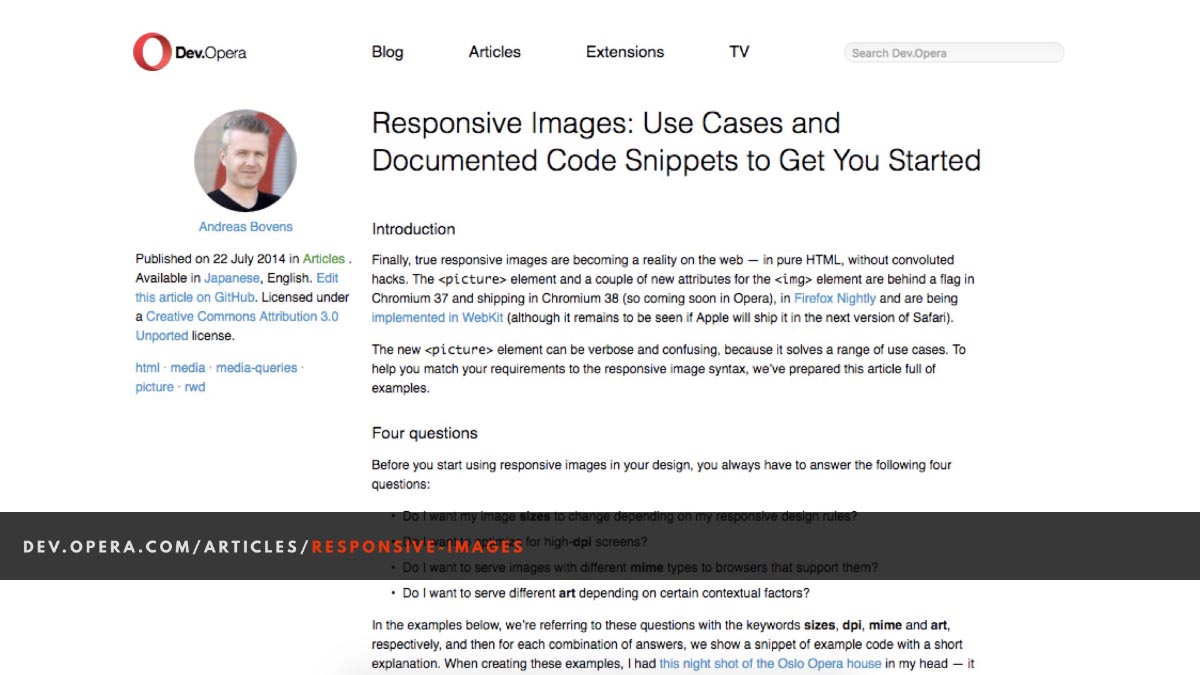This screenshot has height=675, width=1200.
Task: Open the Blog menu item
Action: (387, 52)
